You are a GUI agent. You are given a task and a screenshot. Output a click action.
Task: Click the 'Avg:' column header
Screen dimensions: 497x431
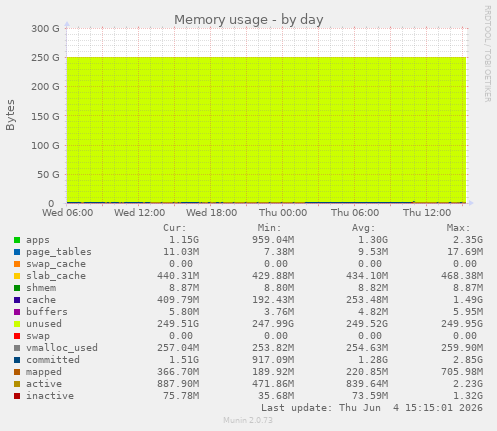click(x=364, y=228)
